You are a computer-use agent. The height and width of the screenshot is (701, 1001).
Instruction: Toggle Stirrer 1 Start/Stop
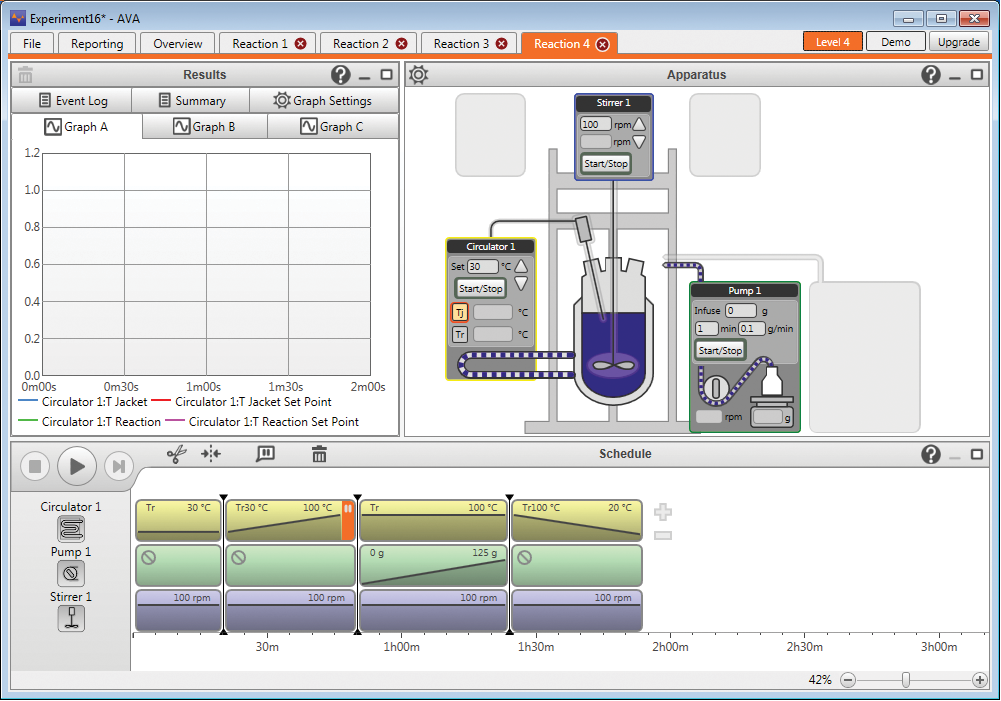click(607, 163)
